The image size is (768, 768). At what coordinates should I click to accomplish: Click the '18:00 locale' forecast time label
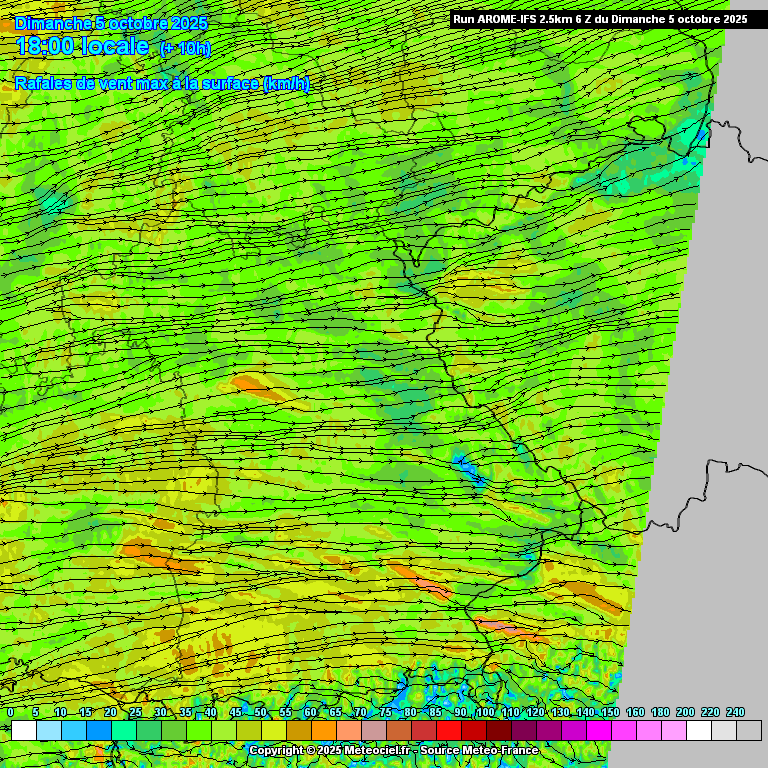click(x=83, y=46)
